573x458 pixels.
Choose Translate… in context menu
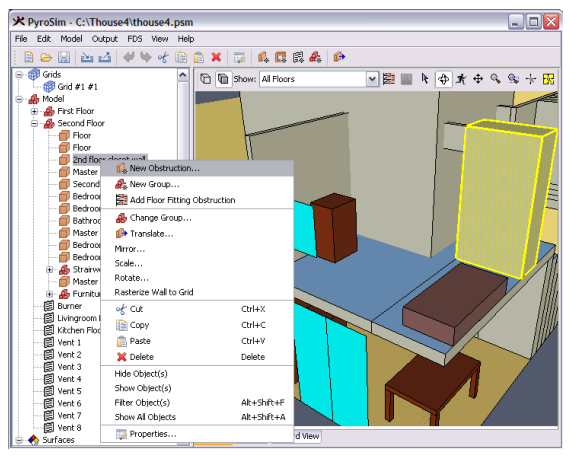(x=197, y=234)
